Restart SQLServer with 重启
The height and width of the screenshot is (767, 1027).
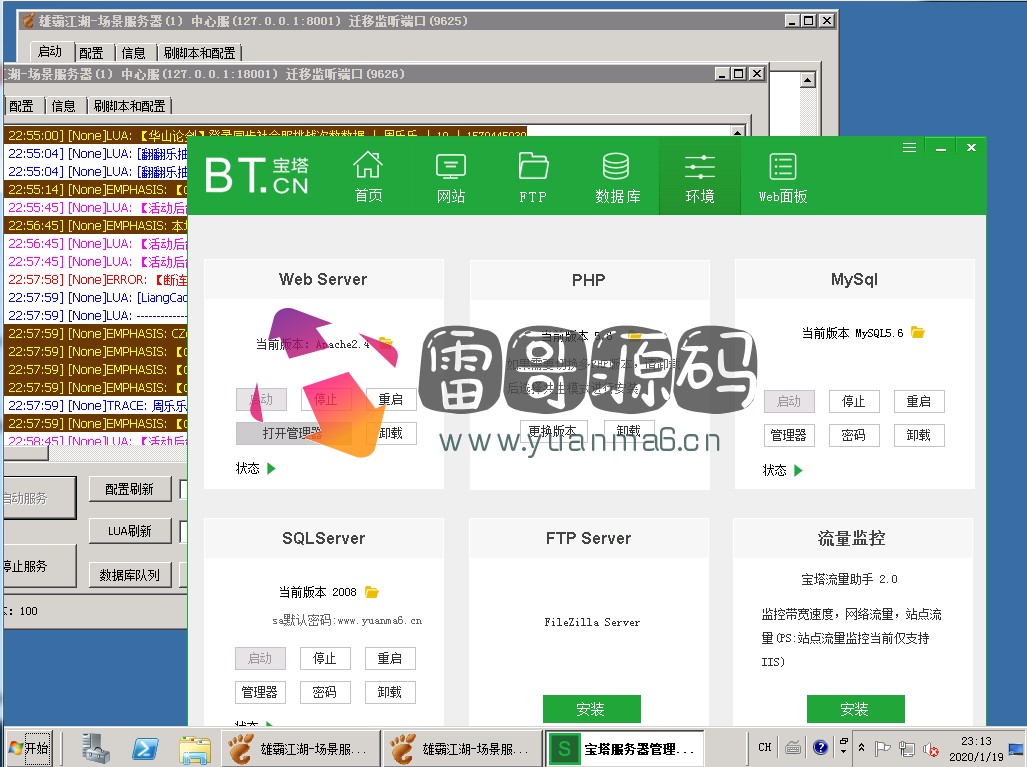(x=390, y=658)
